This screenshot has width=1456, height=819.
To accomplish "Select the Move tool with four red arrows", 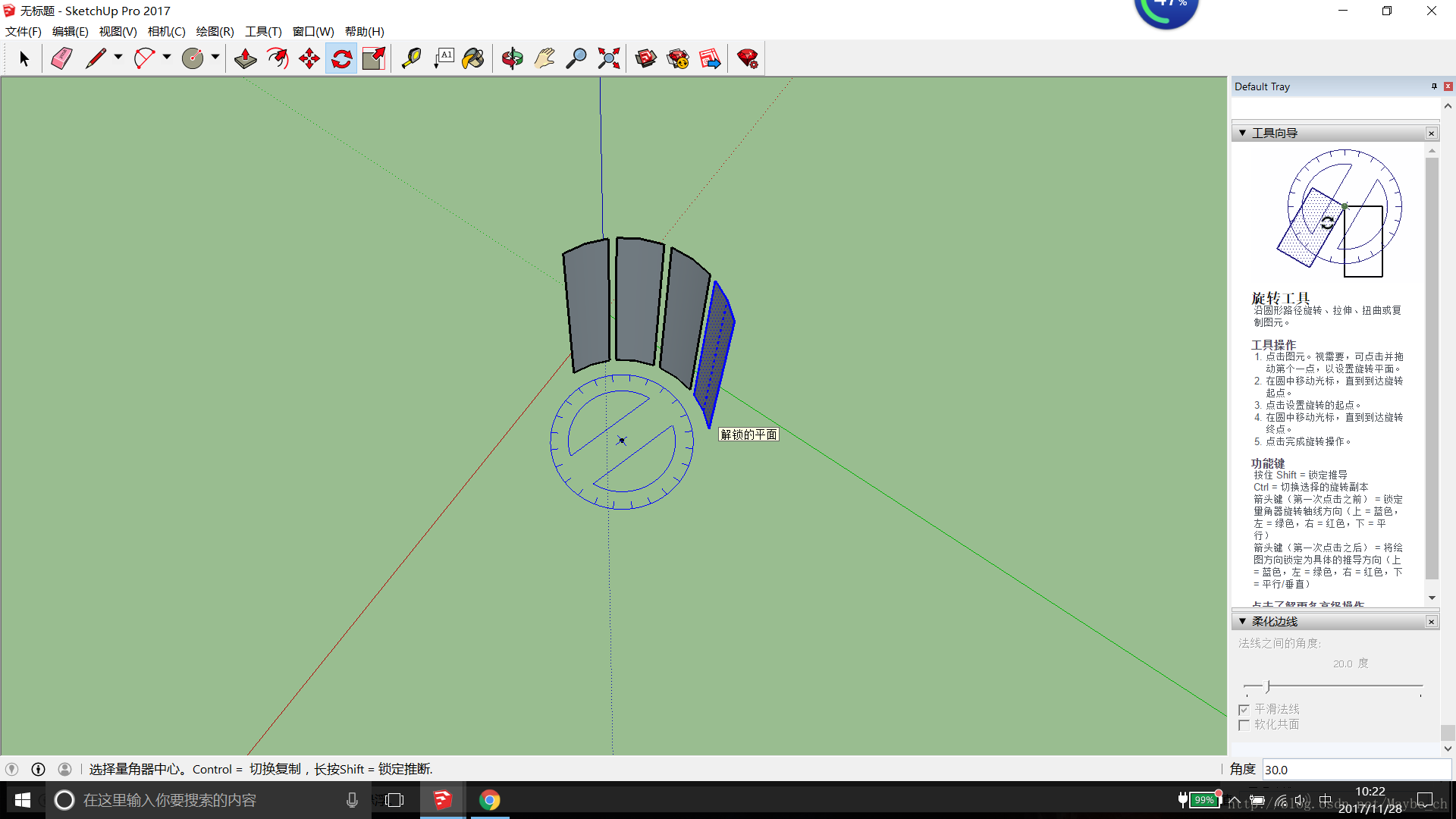I will tap(309, 58).
